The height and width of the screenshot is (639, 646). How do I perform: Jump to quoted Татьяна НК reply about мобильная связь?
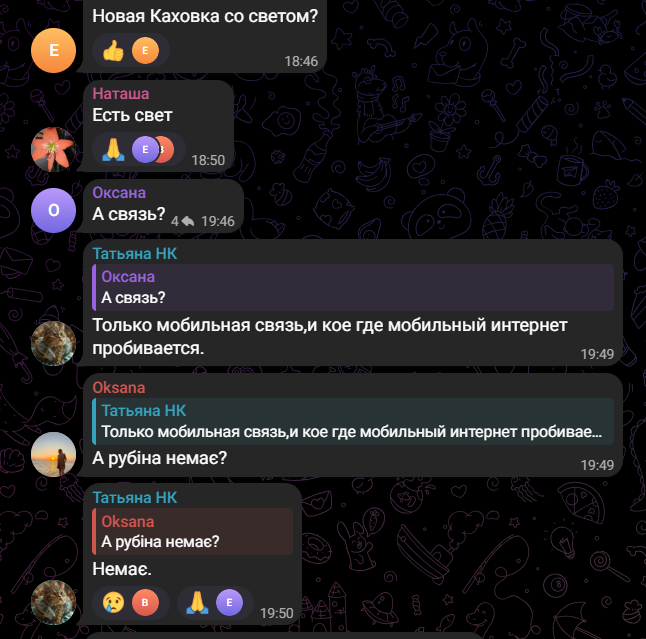click(353, 421)
